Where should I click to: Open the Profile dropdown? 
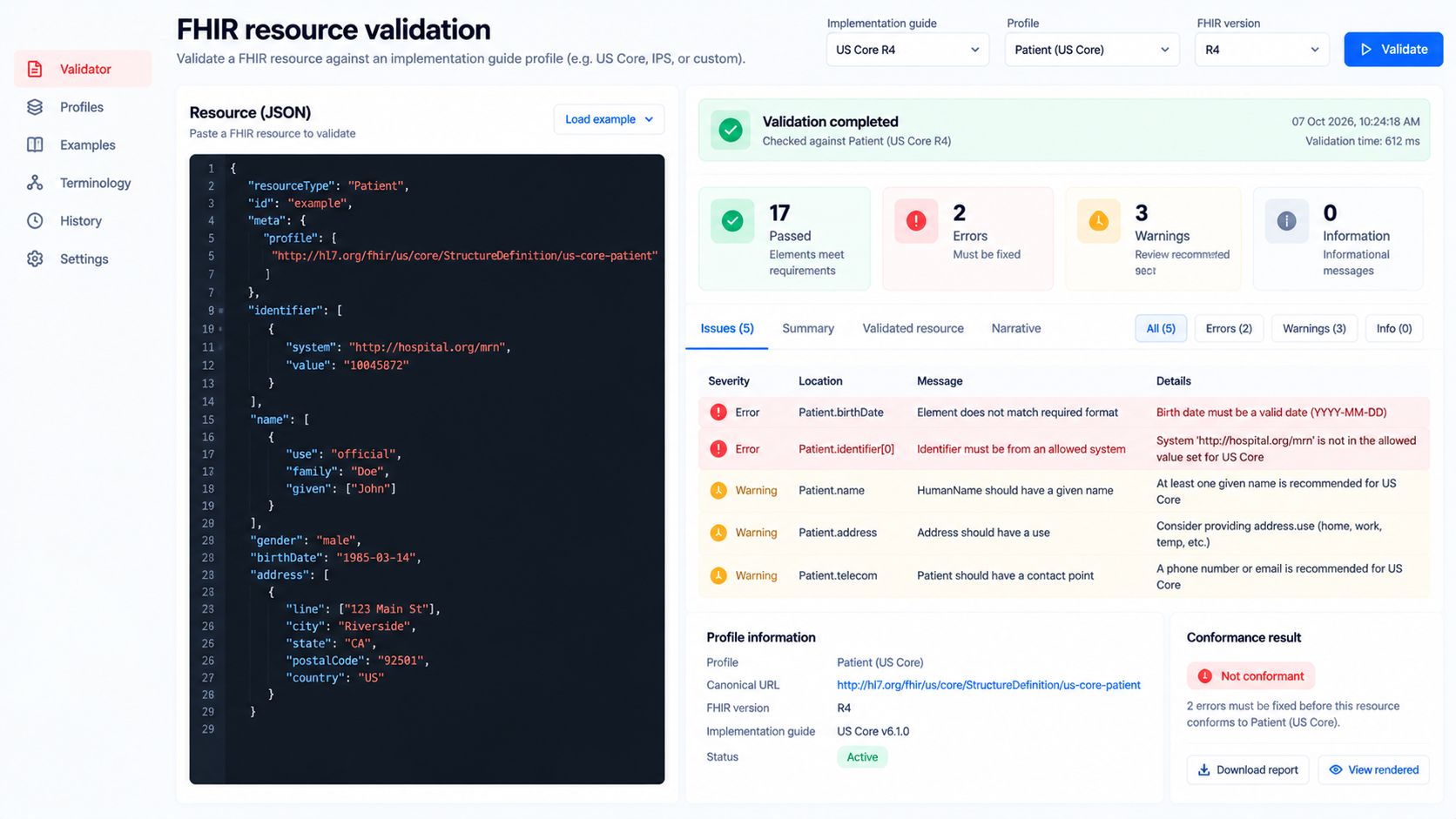click(x=1092, y=50)
